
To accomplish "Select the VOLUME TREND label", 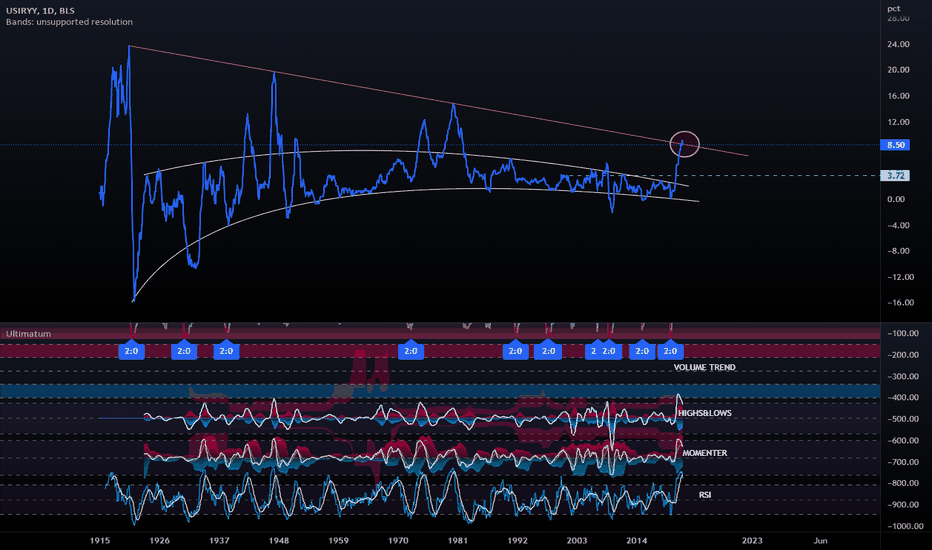I will point(704,367).
